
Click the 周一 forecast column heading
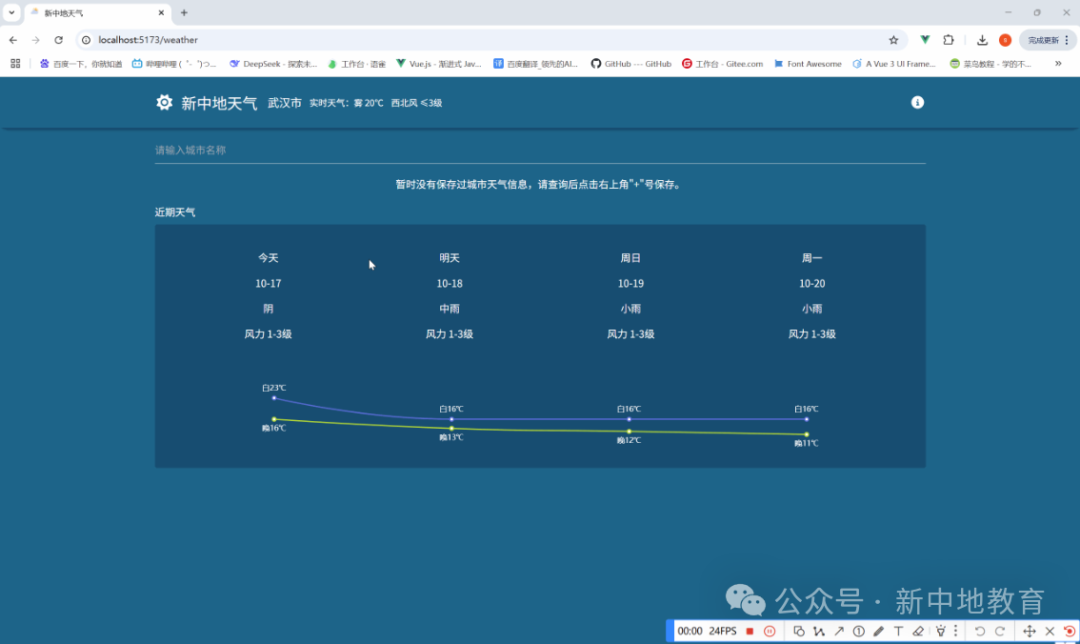point(811,258)
